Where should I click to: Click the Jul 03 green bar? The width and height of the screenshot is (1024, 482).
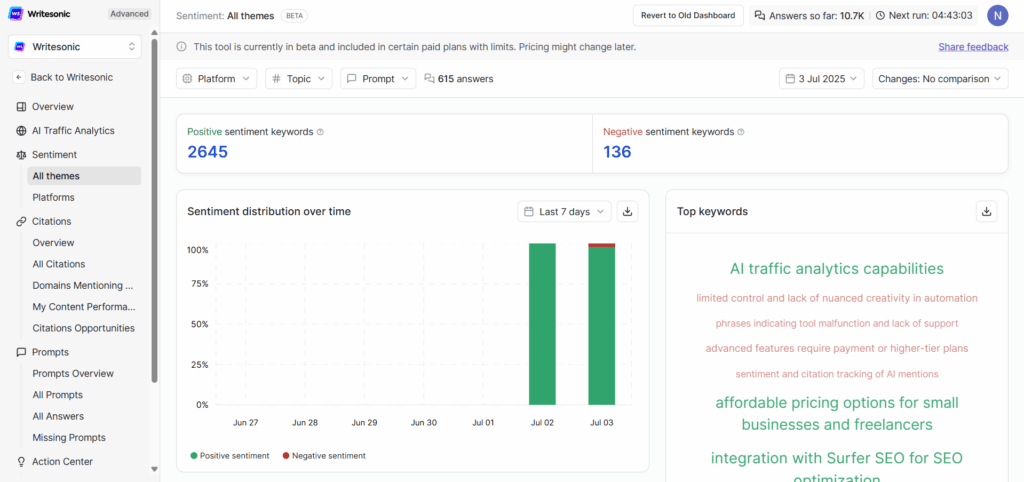pos(601,327)
